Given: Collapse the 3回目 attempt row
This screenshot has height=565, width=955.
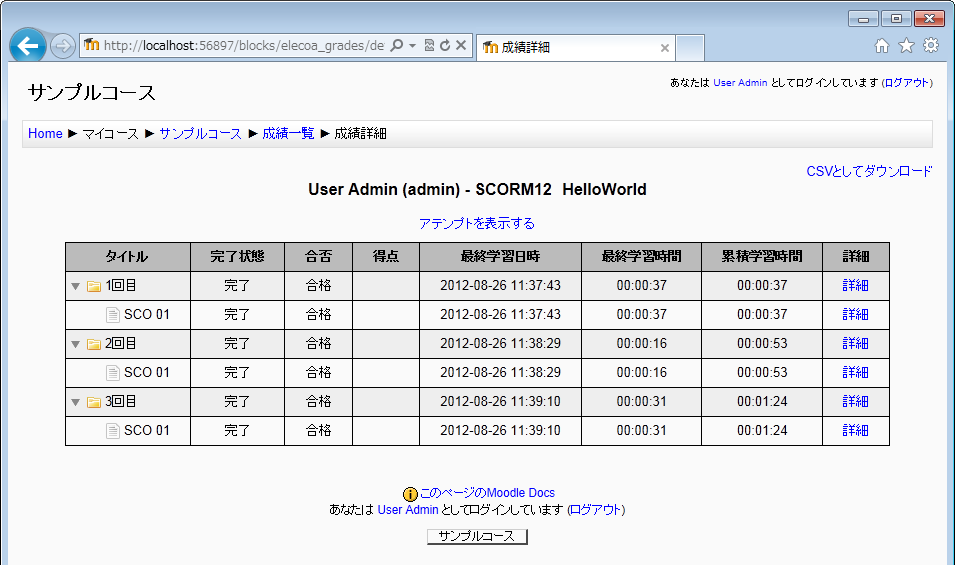Looking at the screenshot, I should pos(75,402).
